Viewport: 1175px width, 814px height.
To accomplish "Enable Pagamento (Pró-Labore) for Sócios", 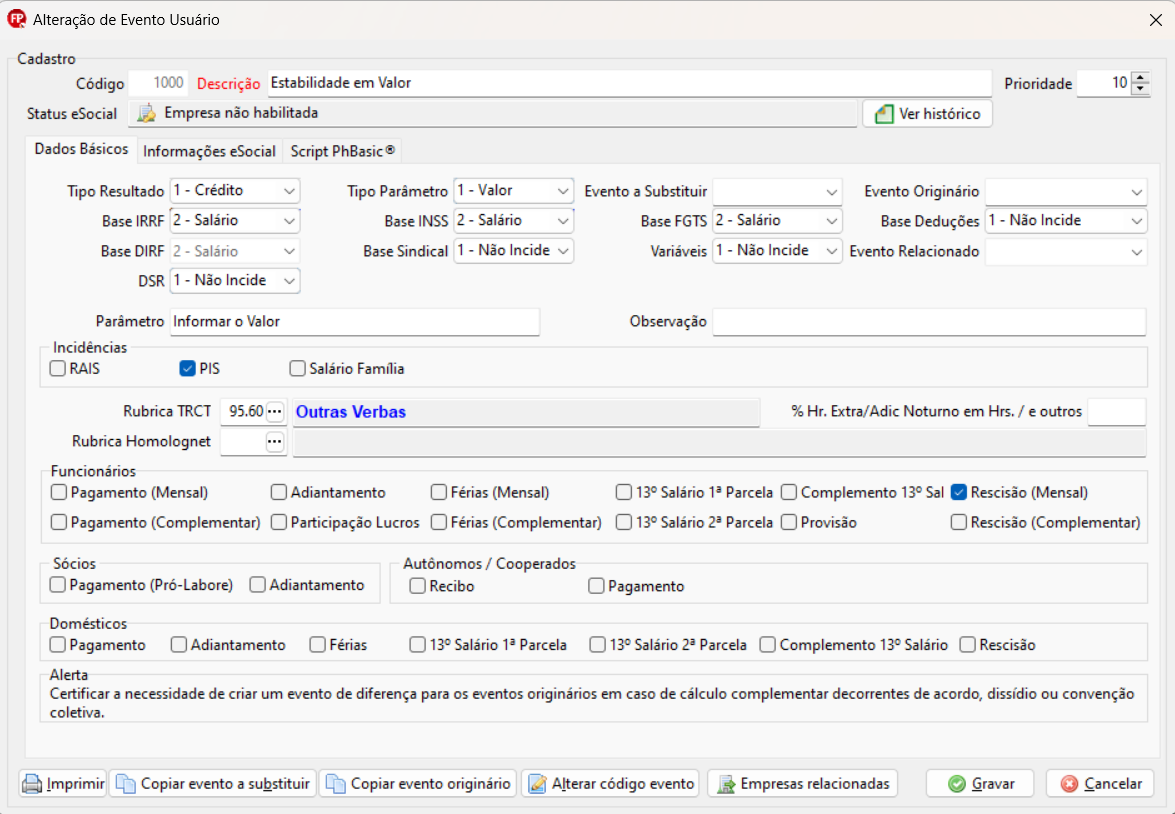I will coord(58,585).
